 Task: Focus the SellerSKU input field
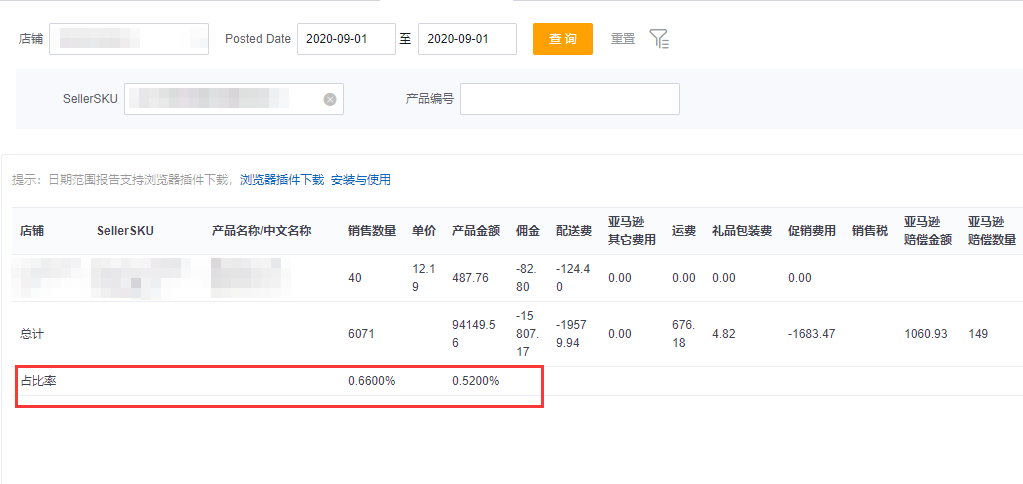pyautogui.click(x=225, y=99)
